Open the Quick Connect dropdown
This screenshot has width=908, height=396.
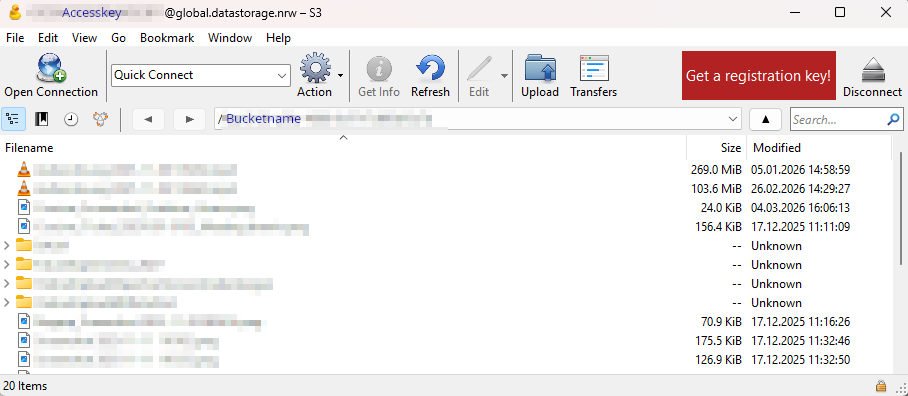(282, 75)
